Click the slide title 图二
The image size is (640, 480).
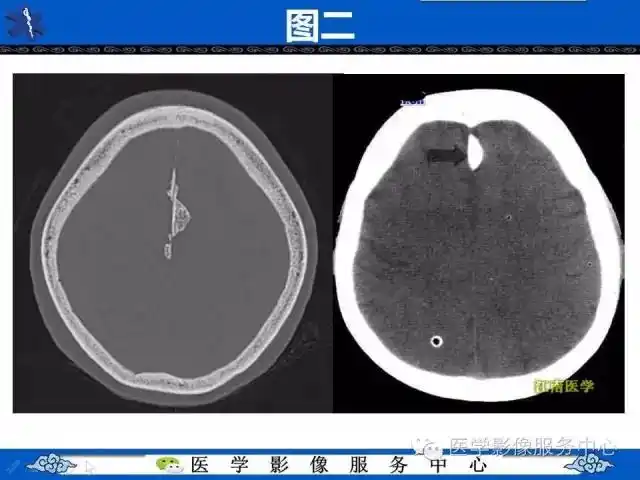coord(319,24)
